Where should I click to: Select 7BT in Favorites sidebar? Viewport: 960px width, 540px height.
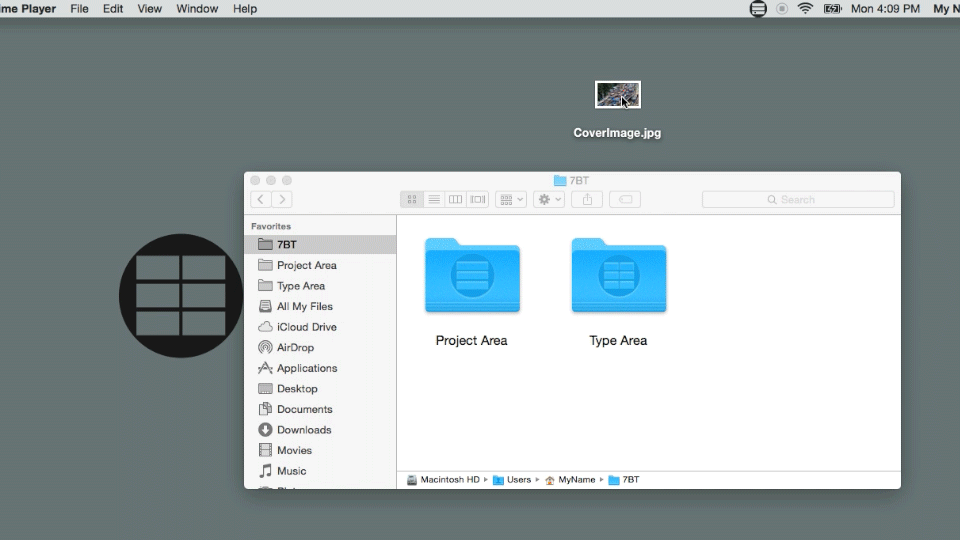[320, 244]
